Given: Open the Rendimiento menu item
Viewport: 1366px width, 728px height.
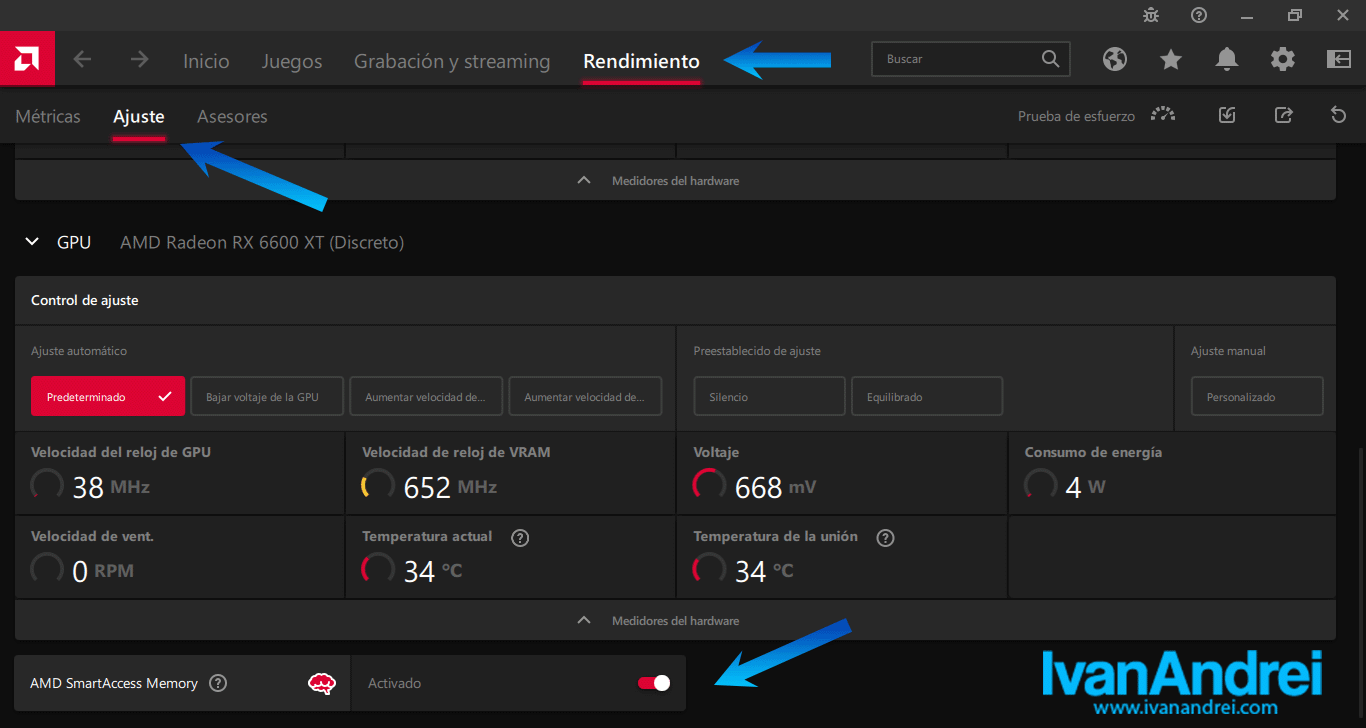Looking at the screenshot, I should click(x=641, y=61).
